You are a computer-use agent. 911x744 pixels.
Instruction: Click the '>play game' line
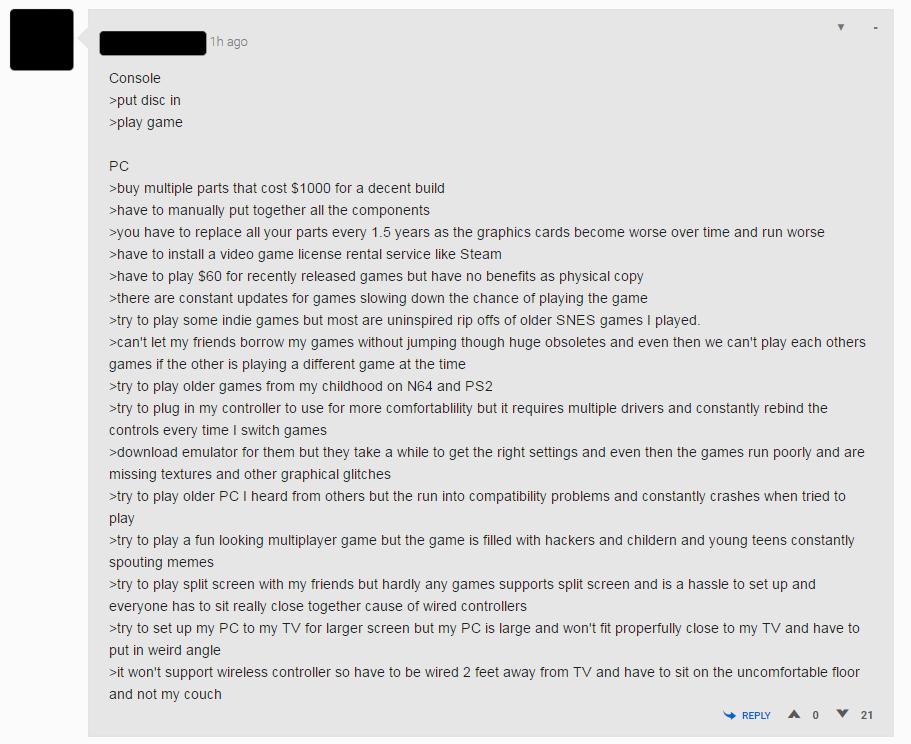pos(146,123)
